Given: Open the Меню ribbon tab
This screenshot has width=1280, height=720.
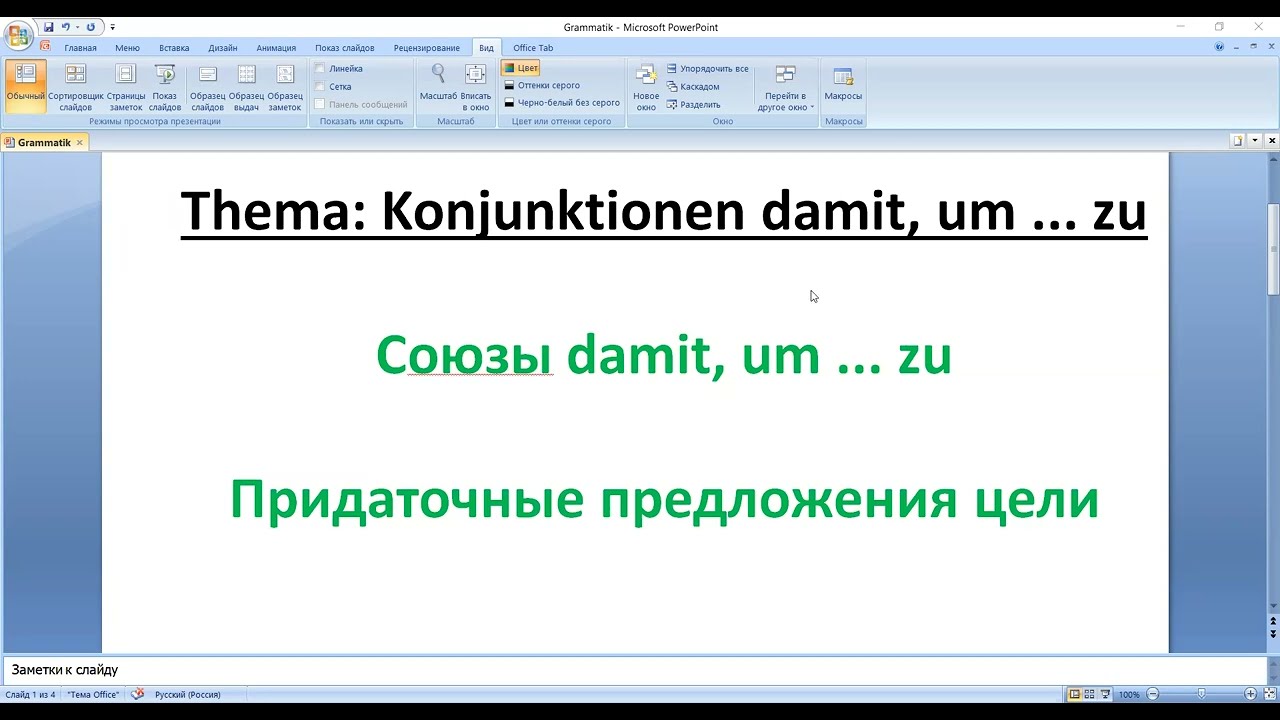Looking at the screenshot, I should tap(127, 48).
